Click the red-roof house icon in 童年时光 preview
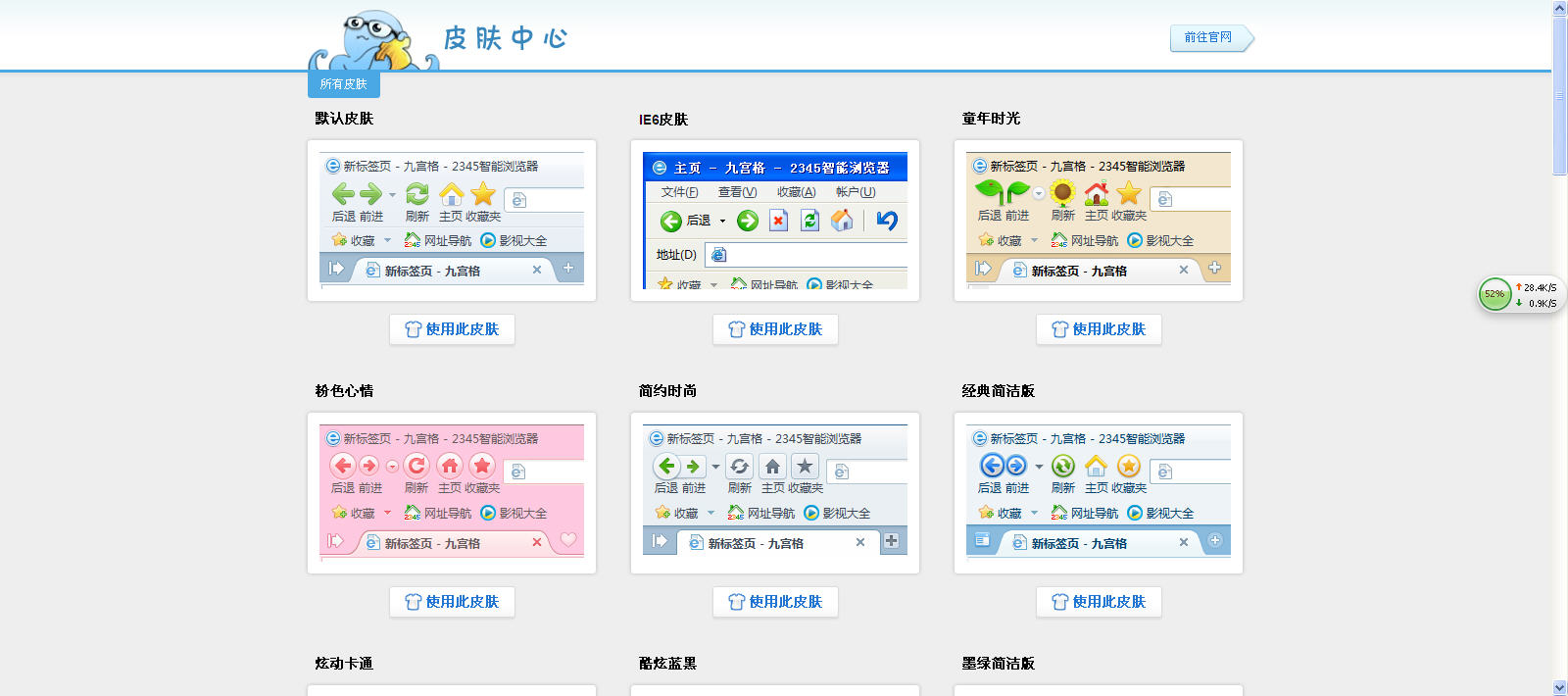Screen dimensions: 1568x696 click(1097, 193)
